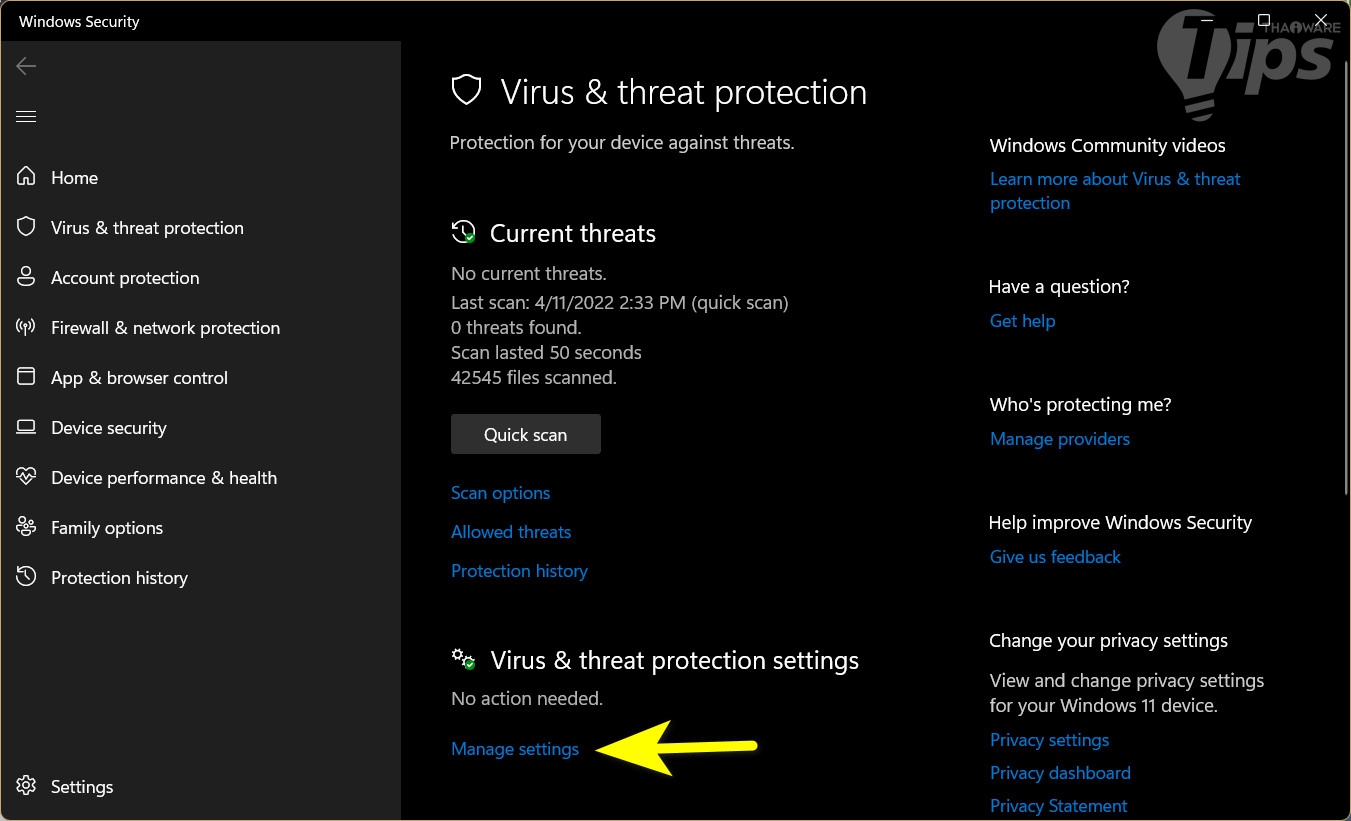Viewport: 1351px width, 821px height.
Task: Open the Scan options link
Action: pos(500,493)
